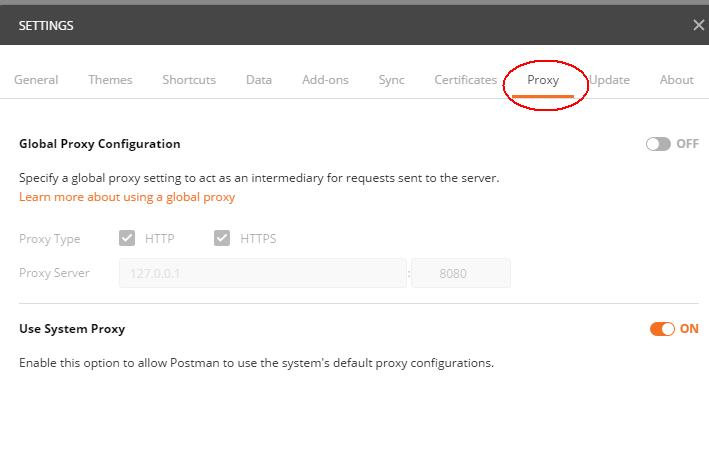Uncheck the HTTPS proxy type checkbox
The image size is (709, 450).
click(222, 238)
